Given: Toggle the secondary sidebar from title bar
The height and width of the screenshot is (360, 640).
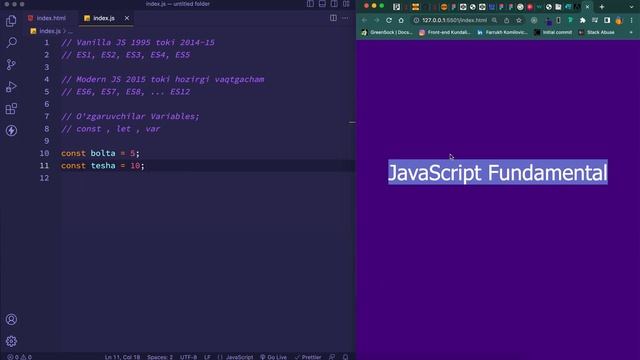Looking at the screenshot, I should click(334, 4).
